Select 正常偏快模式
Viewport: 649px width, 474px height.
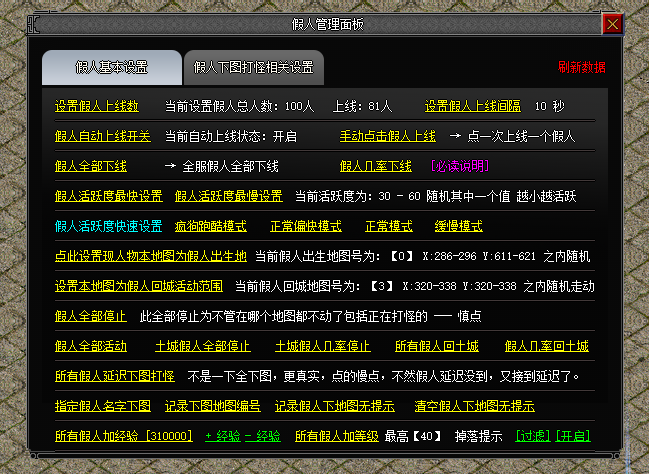click(x=306, y=226)
